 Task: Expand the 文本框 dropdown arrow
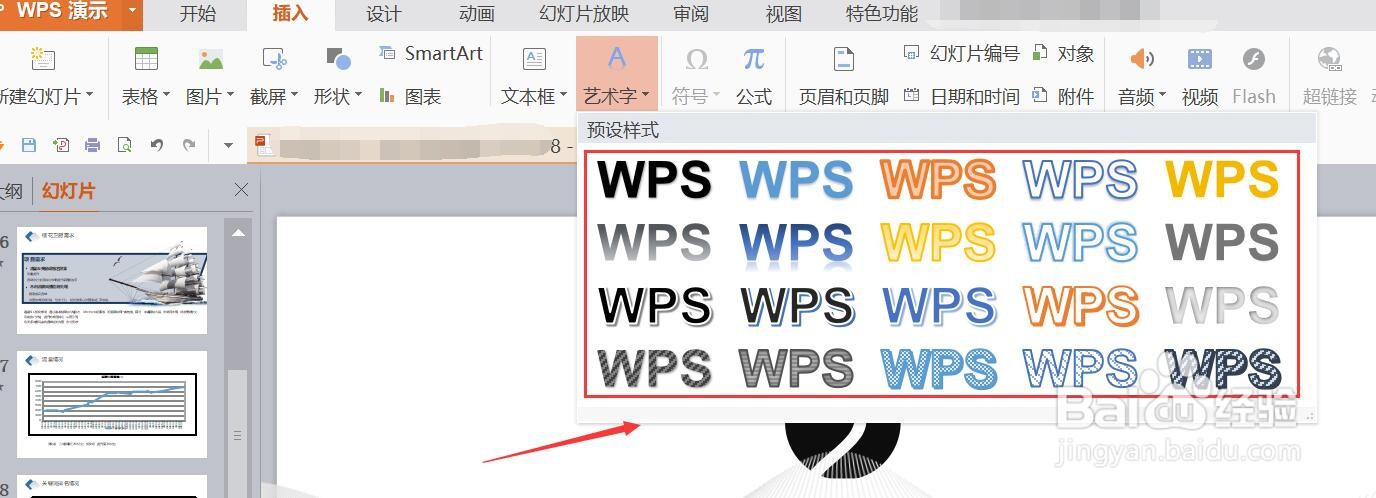563,96
